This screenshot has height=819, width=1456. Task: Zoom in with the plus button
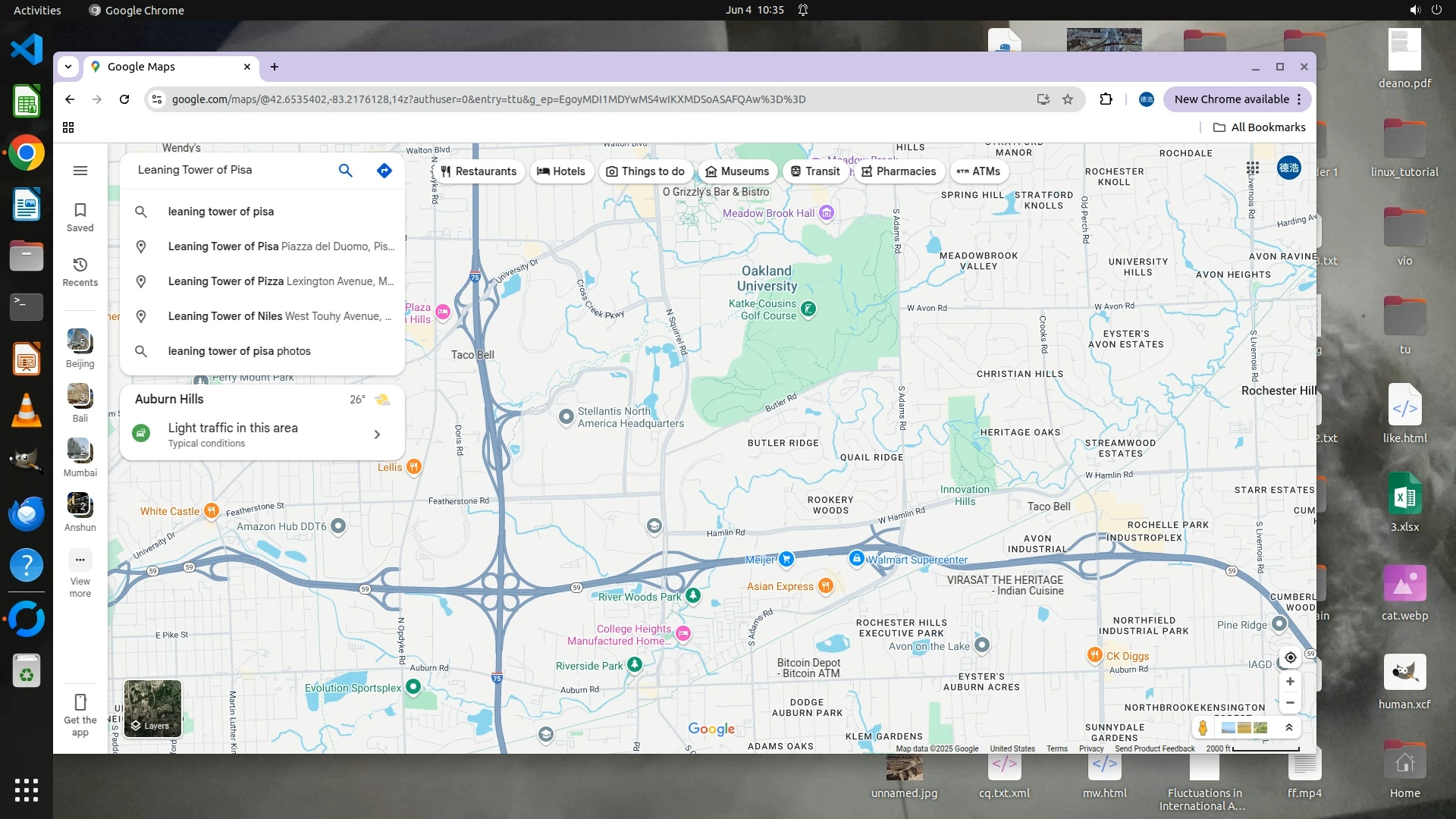pyautogui.click(x=1290, y=682)
